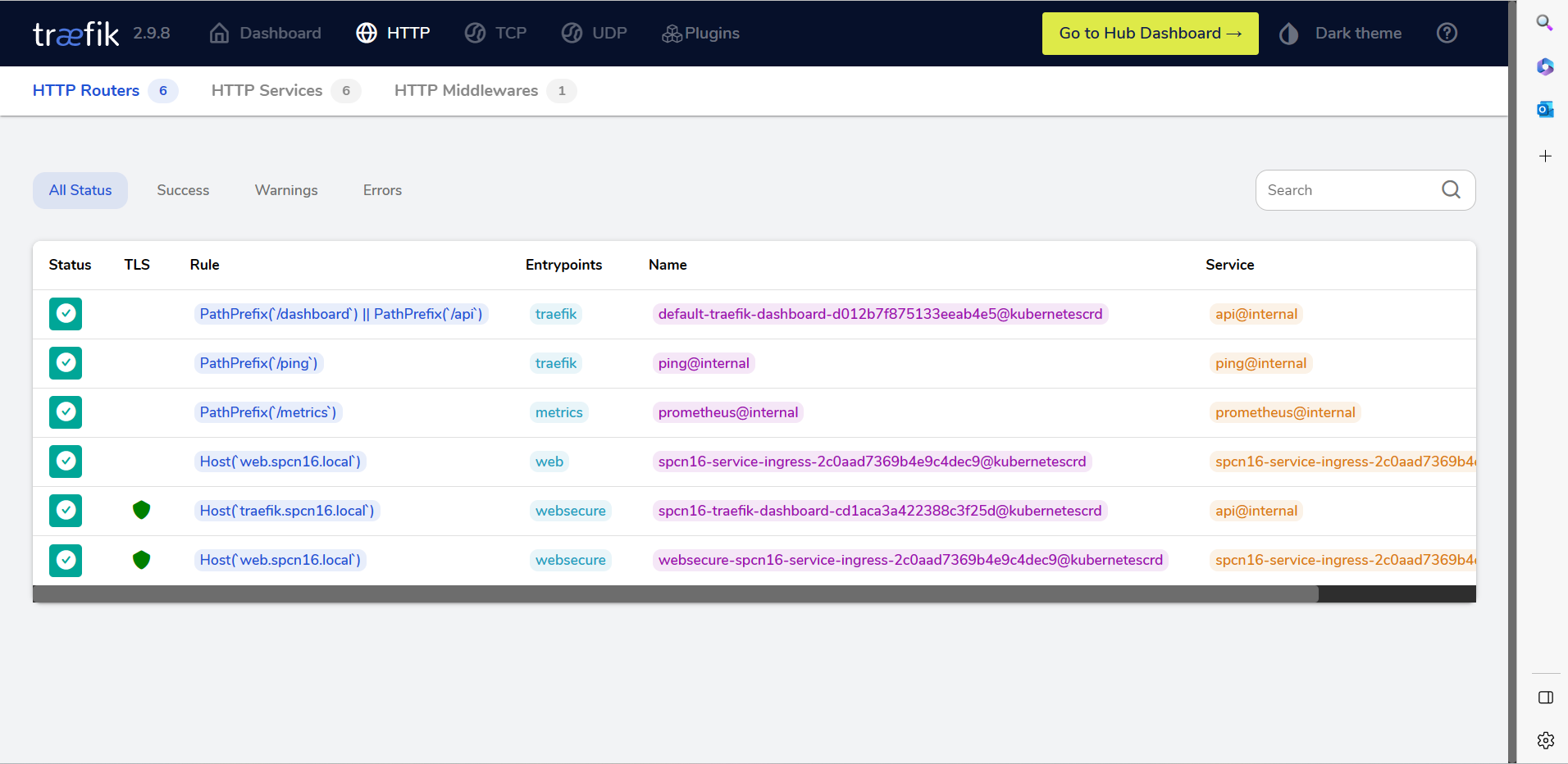This screenshot has height=764, width=1568.
Task: Switch to the UDP section
Action: point(594,34)
